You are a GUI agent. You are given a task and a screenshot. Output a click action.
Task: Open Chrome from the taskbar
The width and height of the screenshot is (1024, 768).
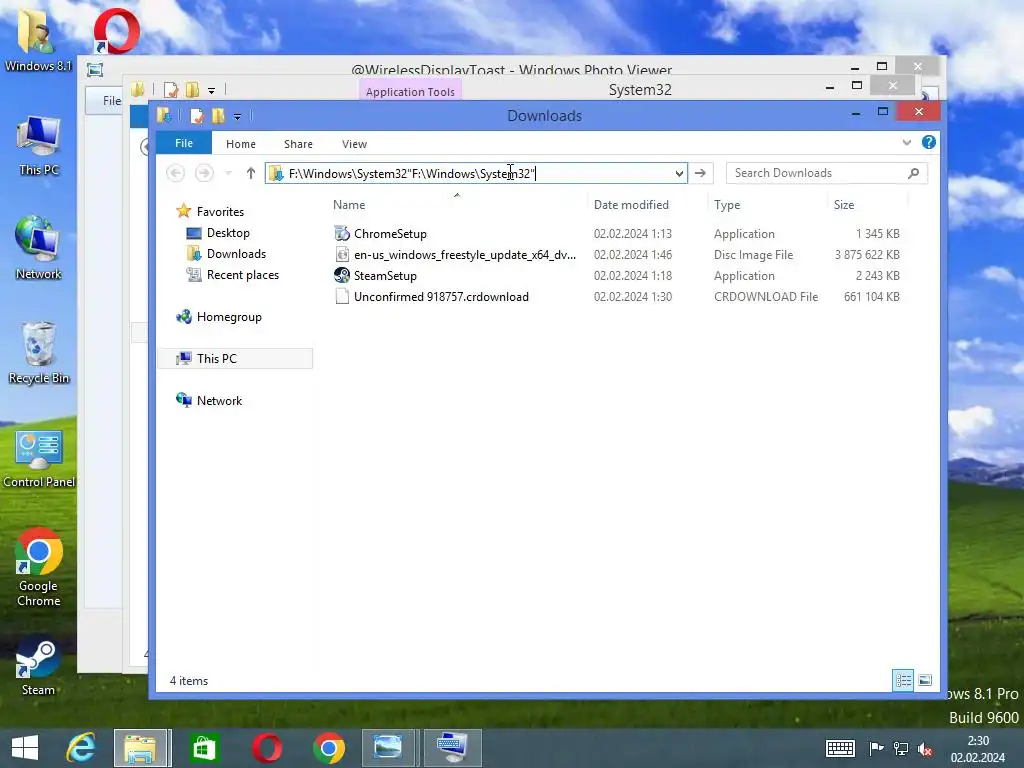pos(328,748)
